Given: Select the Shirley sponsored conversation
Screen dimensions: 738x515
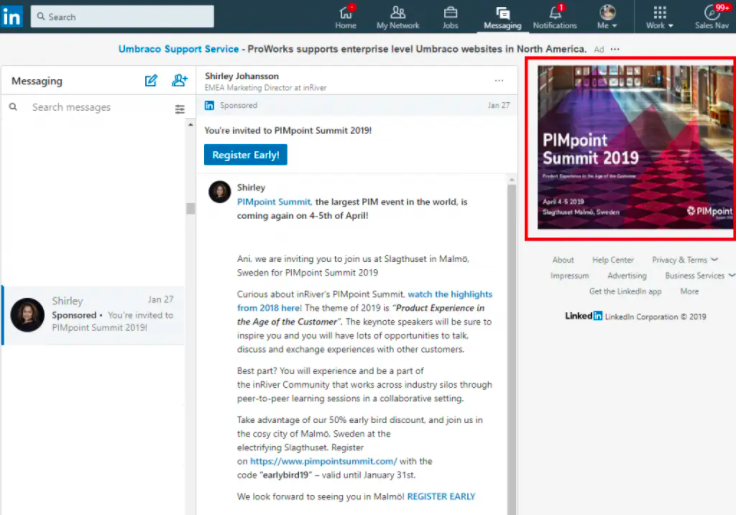Looking at the screenshot, I should tap(93, 314).
